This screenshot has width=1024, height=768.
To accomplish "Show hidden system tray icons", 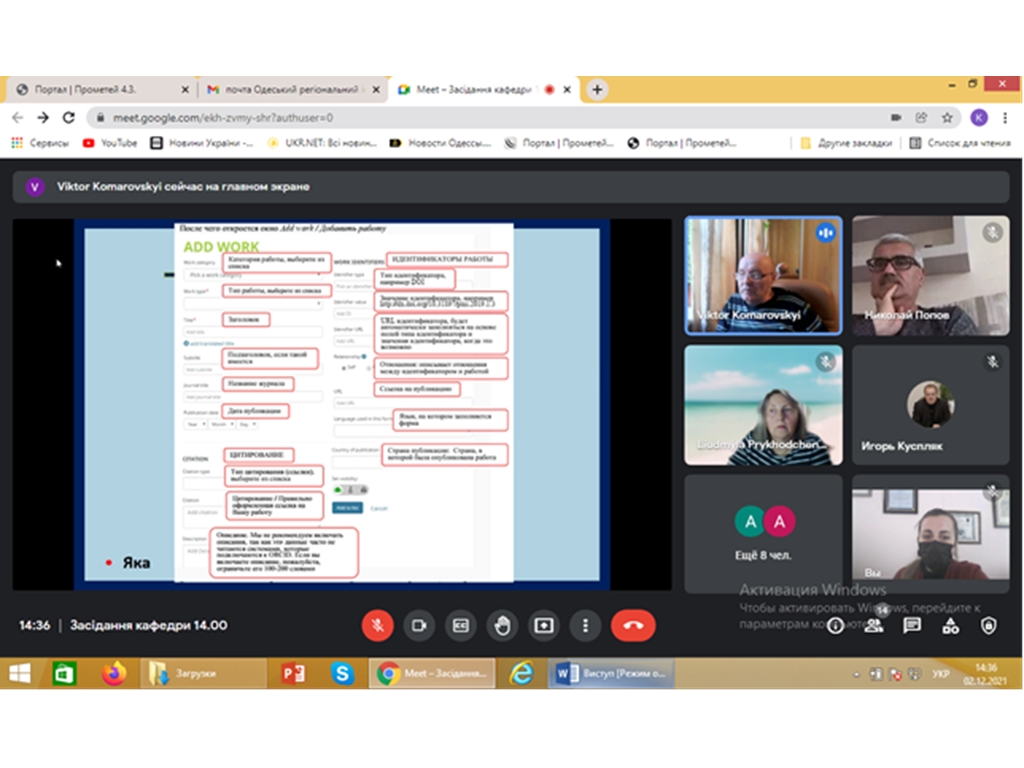I will pyautogui.click(x=856, y=674).
